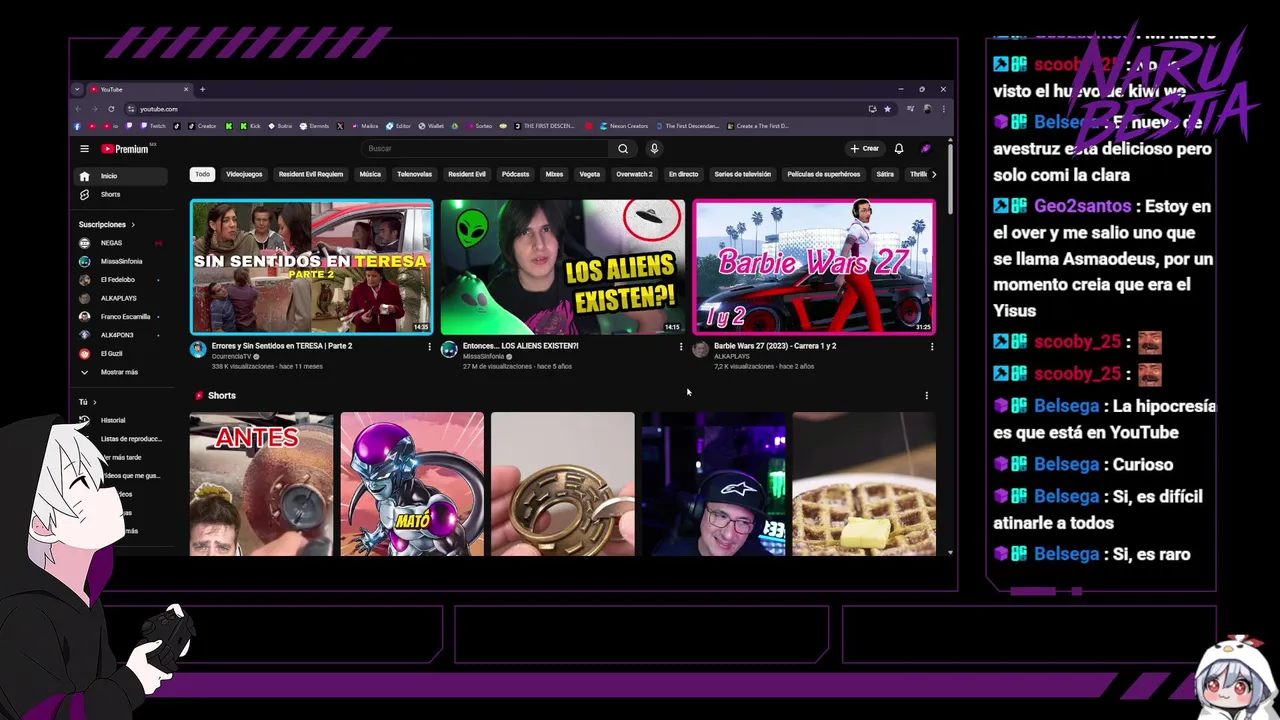Open the Errores y Sin Sentidos en TERESA title
This screenshot has width=1280, height=720.
click(x=282, y=346)
